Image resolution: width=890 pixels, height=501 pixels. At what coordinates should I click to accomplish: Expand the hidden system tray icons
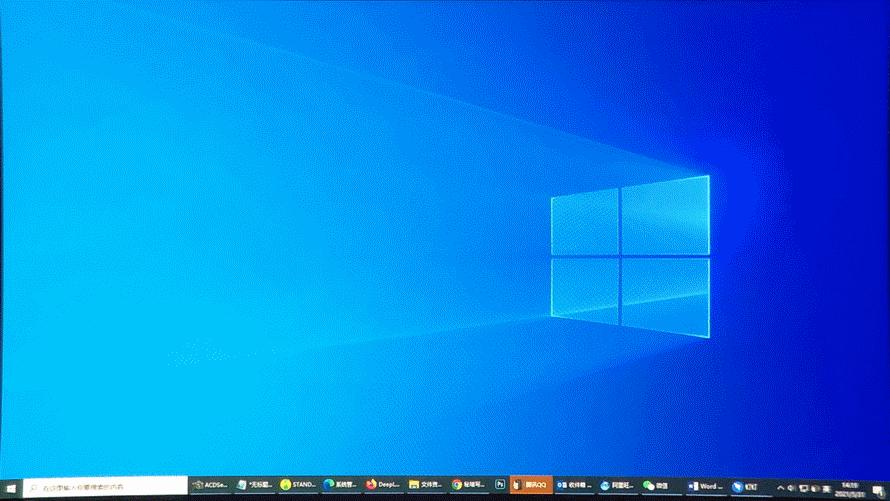pos(780,488)
